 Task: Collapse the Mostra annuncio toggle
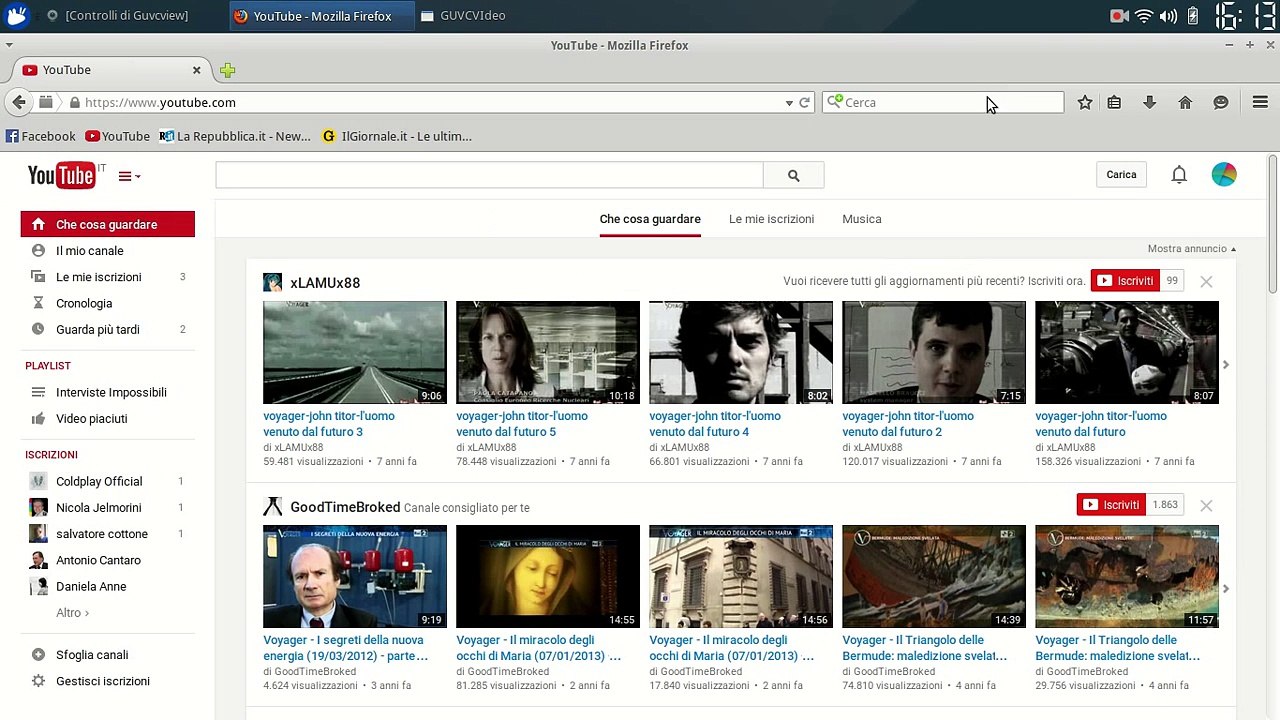(1191, 248)
